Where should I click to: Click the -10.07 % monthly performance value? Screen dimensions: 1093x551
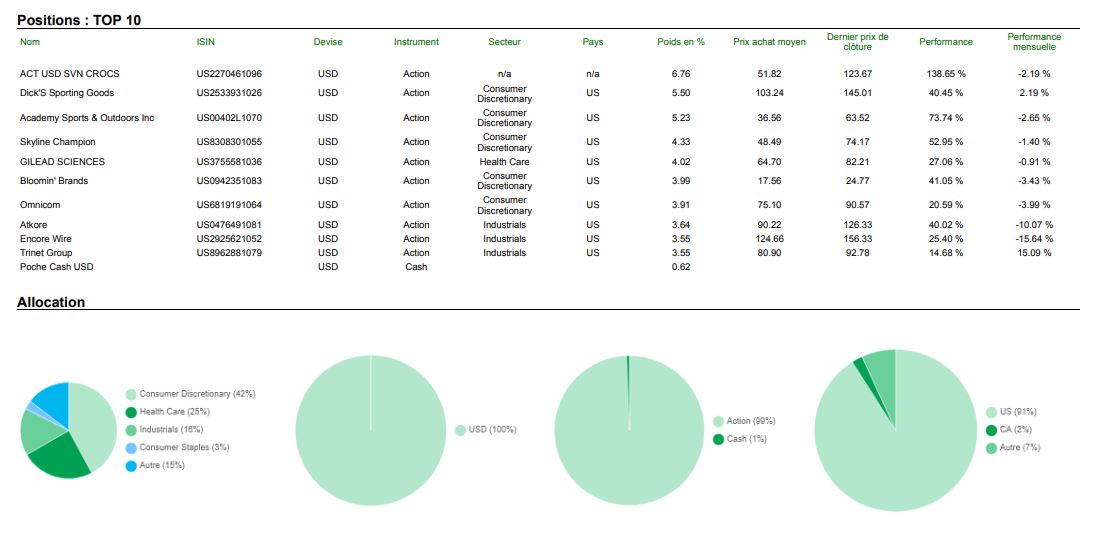click(x=1034, y=225)
